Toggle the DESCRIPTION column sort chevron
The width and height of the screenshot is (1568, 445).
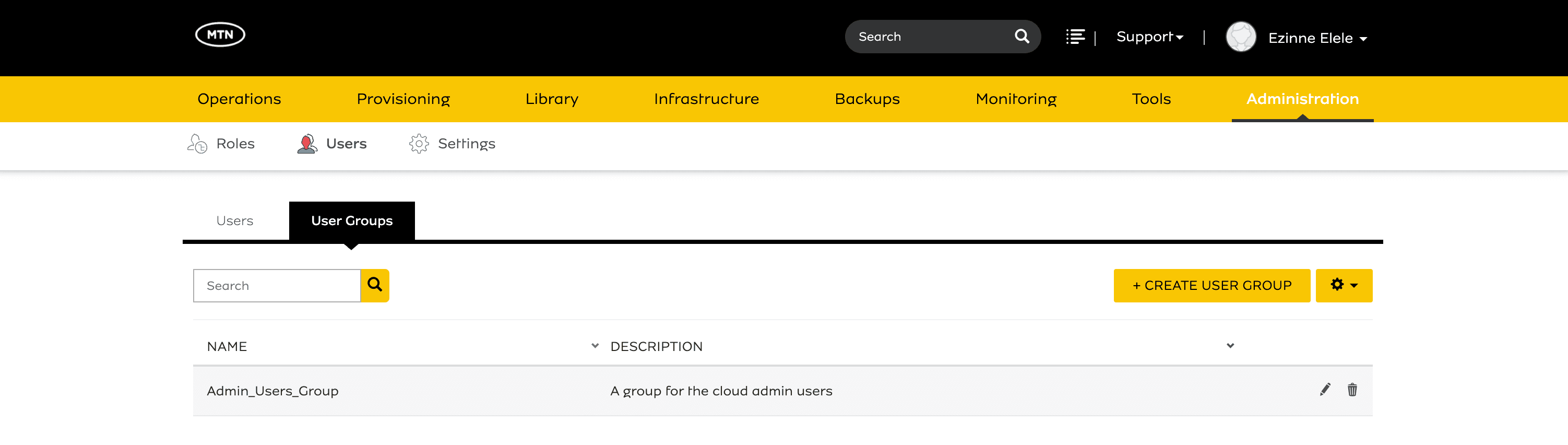(x=1230, y=346)
